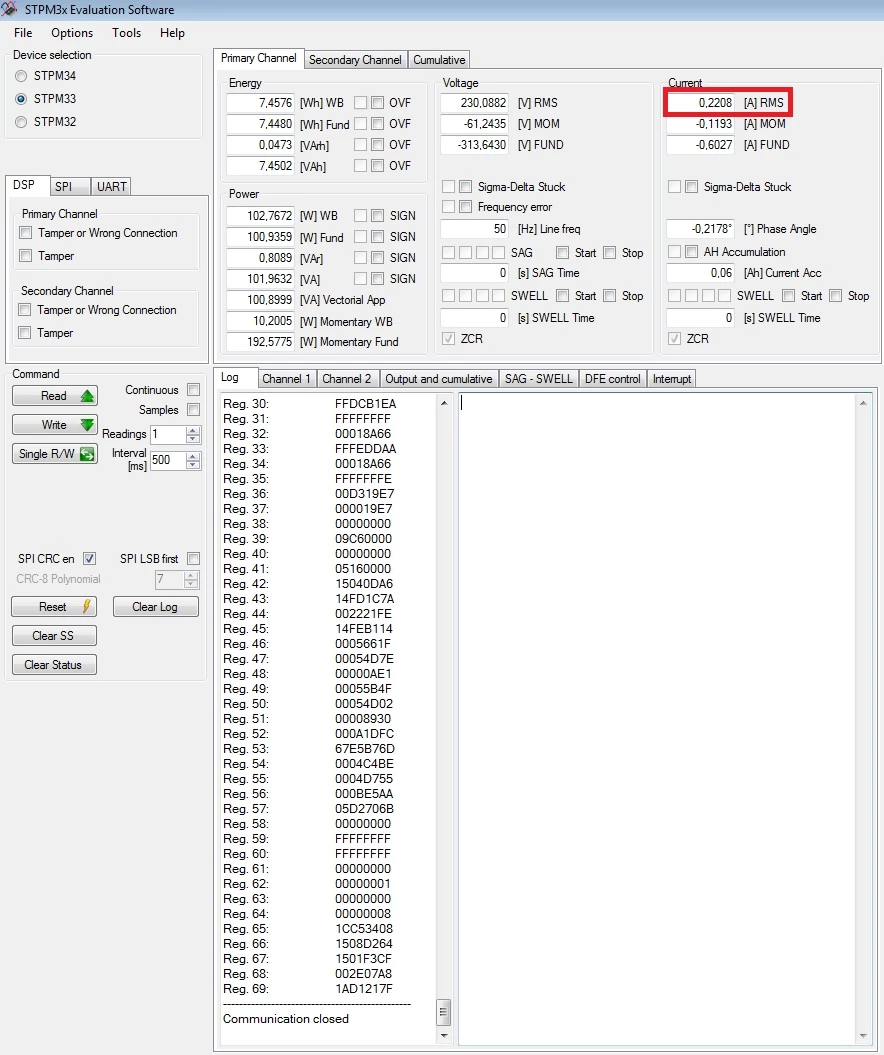
Task: Click the voltage RMS value field
Action: tap(474, 103)
